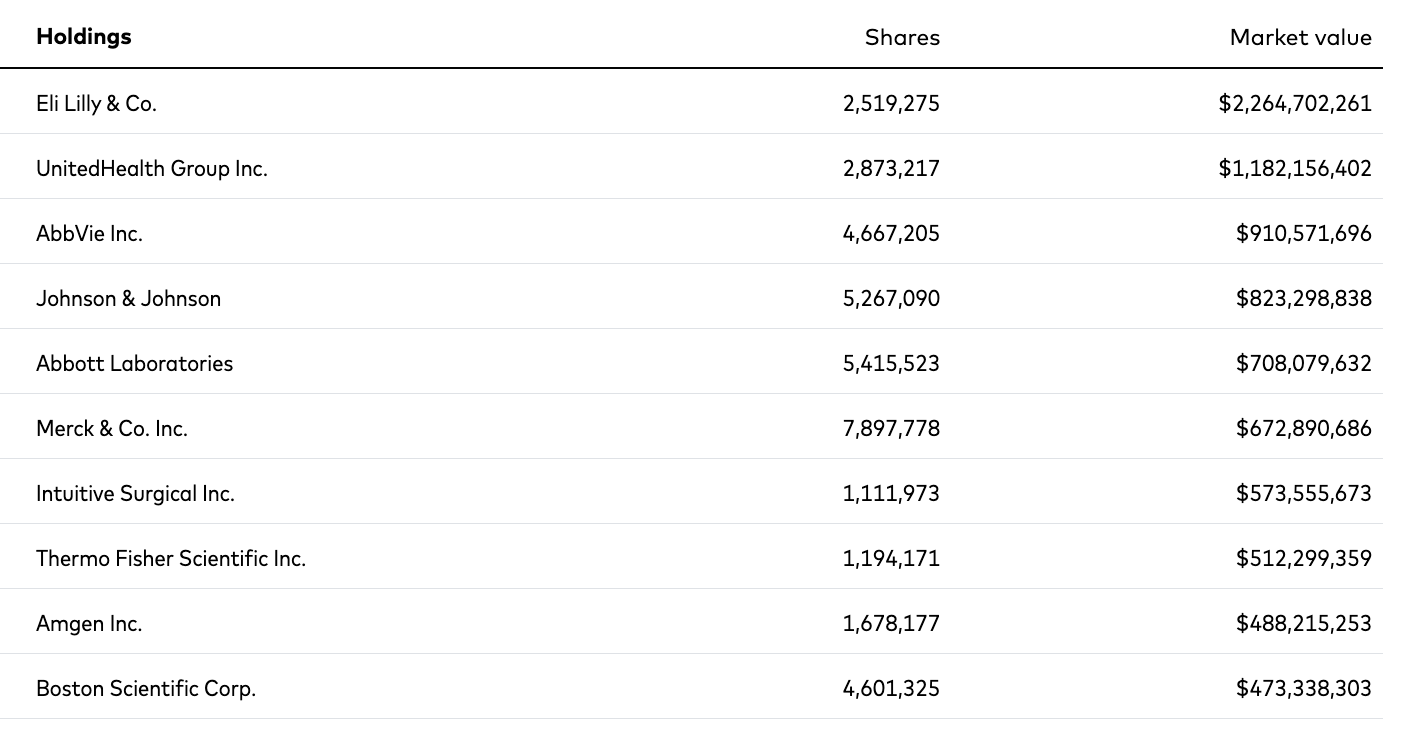Select UnitedHealth shares figure 2,873,217
Screen dimensions: 1402x740
point(891,168)
